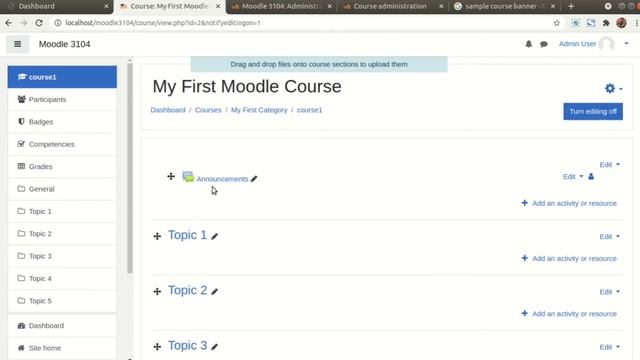The image size is (640, 360).
Task: Click the Turn editing off button
Action: 593,111
